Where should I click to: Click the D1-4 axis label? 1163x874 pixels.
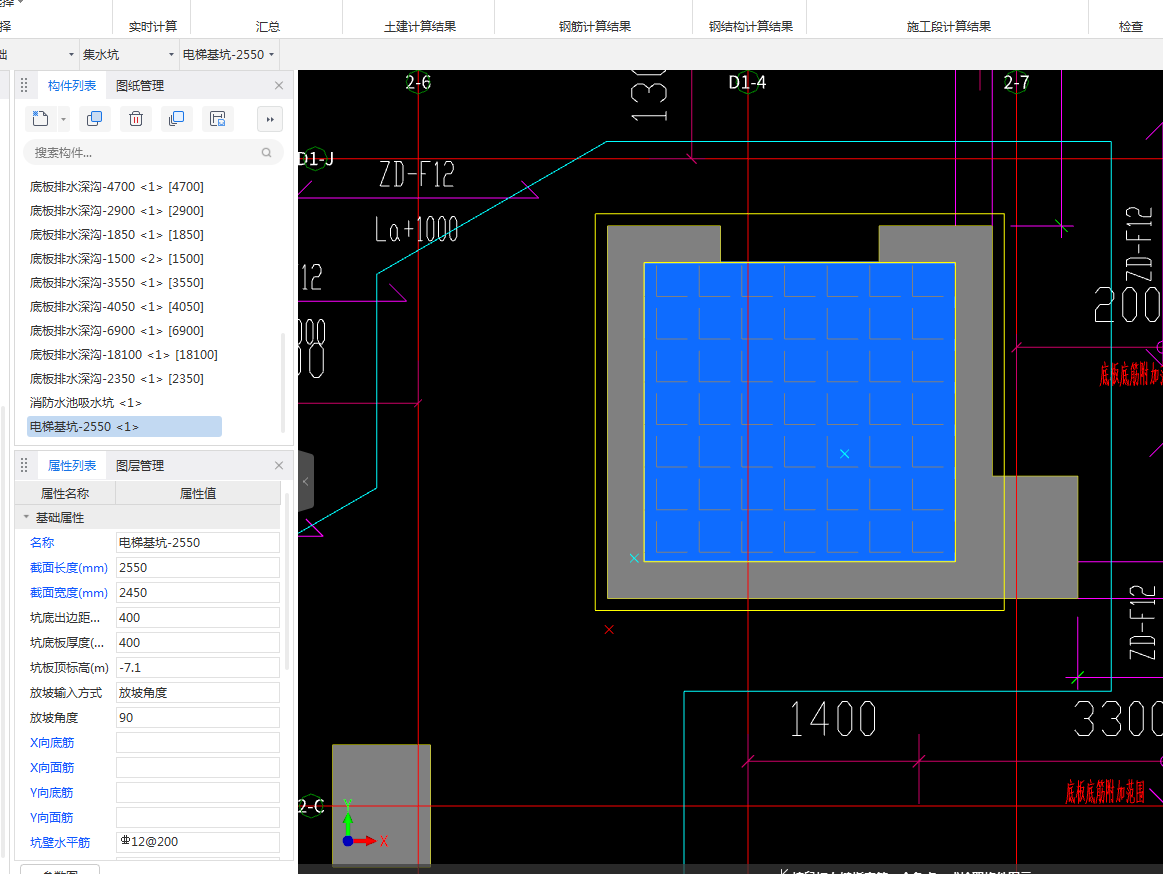pos(747,82)
